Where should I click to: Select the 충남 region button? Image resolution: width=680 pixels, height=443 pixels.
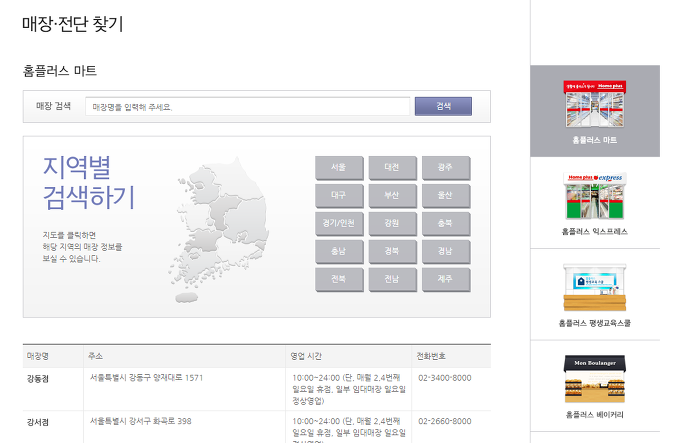click(x=339, y=252)
